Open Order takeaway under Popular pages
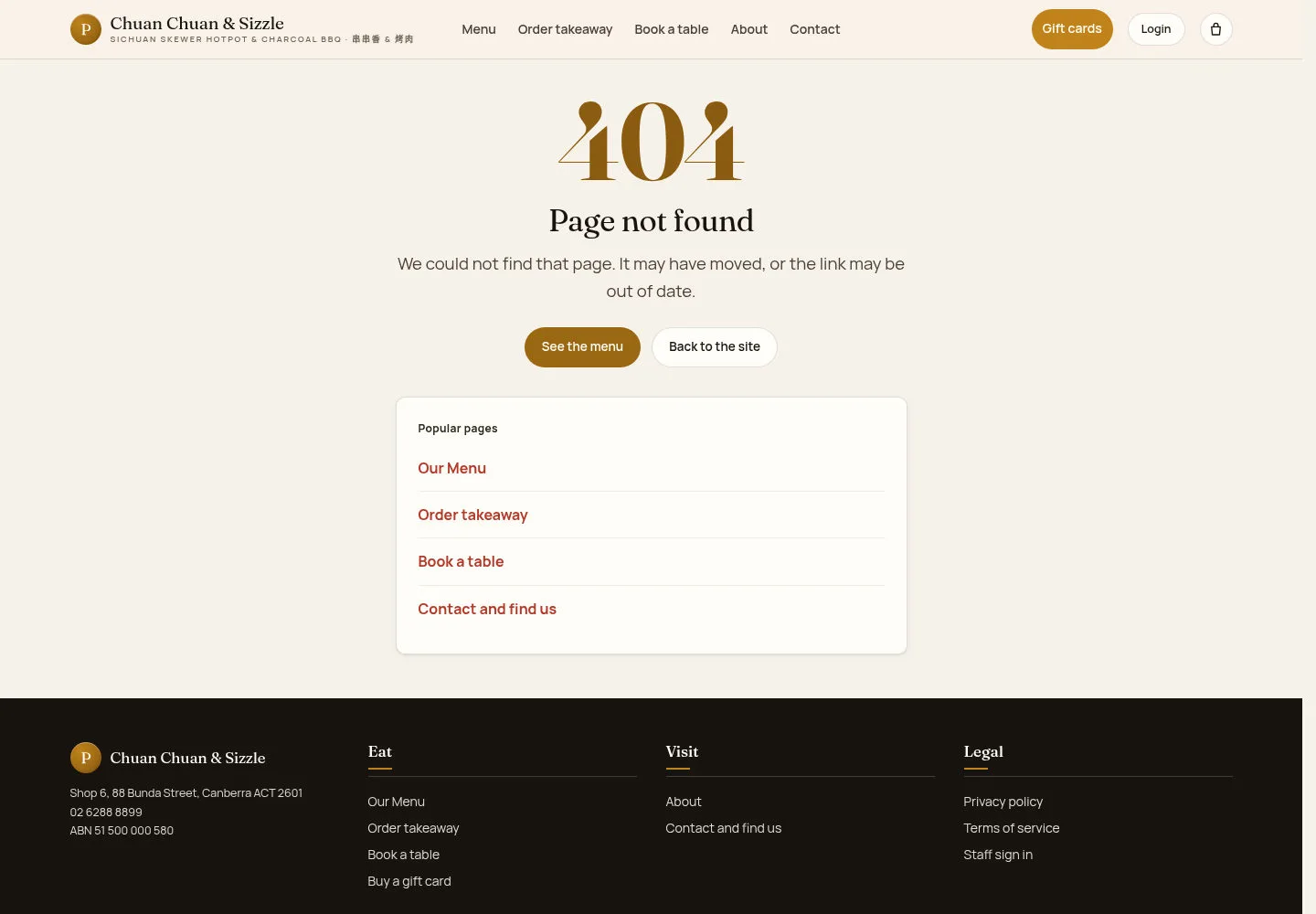The image size is (1316, 914). [472, 515]
